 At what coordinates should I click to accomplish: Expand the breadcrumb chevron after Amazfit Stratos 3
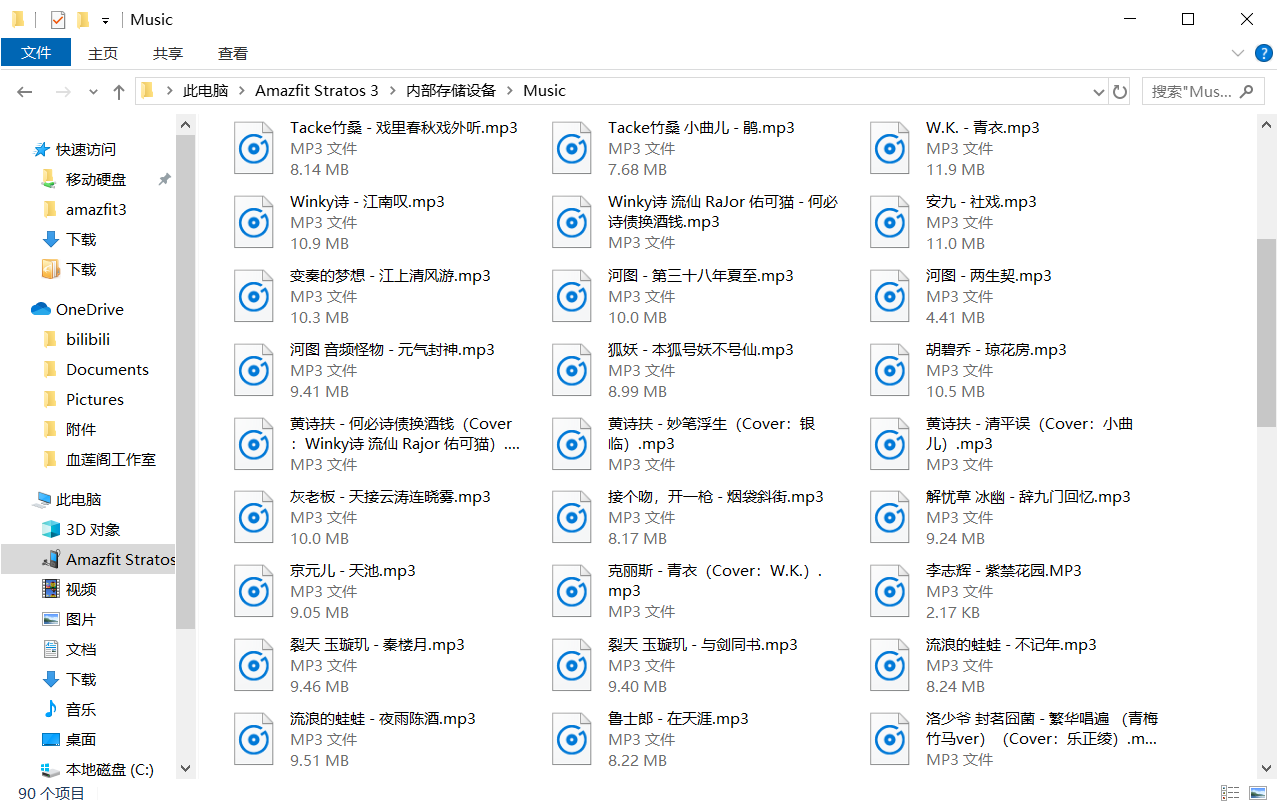point(392,91)
